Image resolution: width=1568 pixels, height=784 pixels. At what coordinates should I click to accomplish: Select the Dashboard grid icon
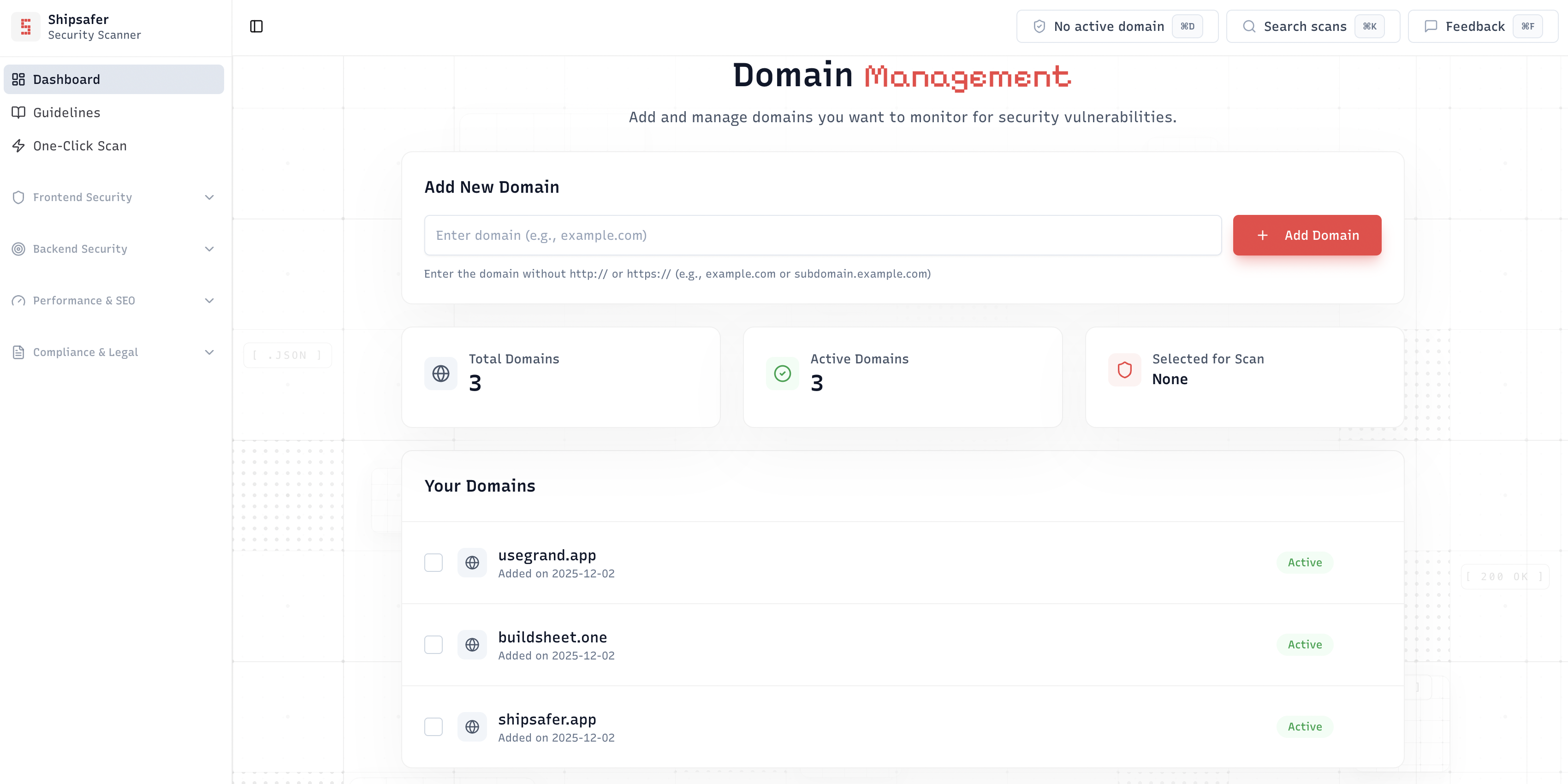coord(18,79)
